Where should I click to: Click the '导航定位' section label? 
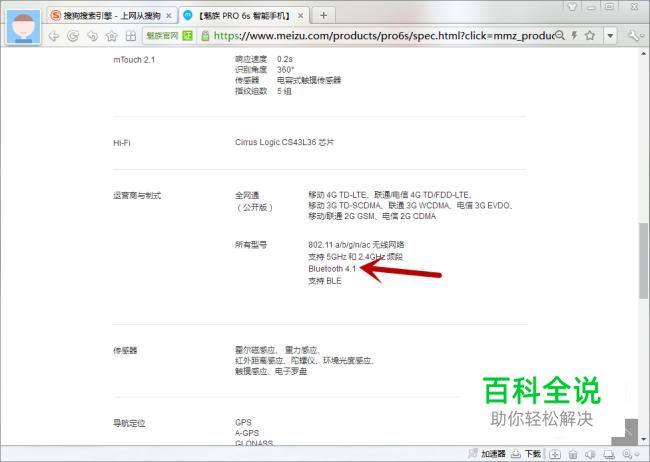point(129,423)
